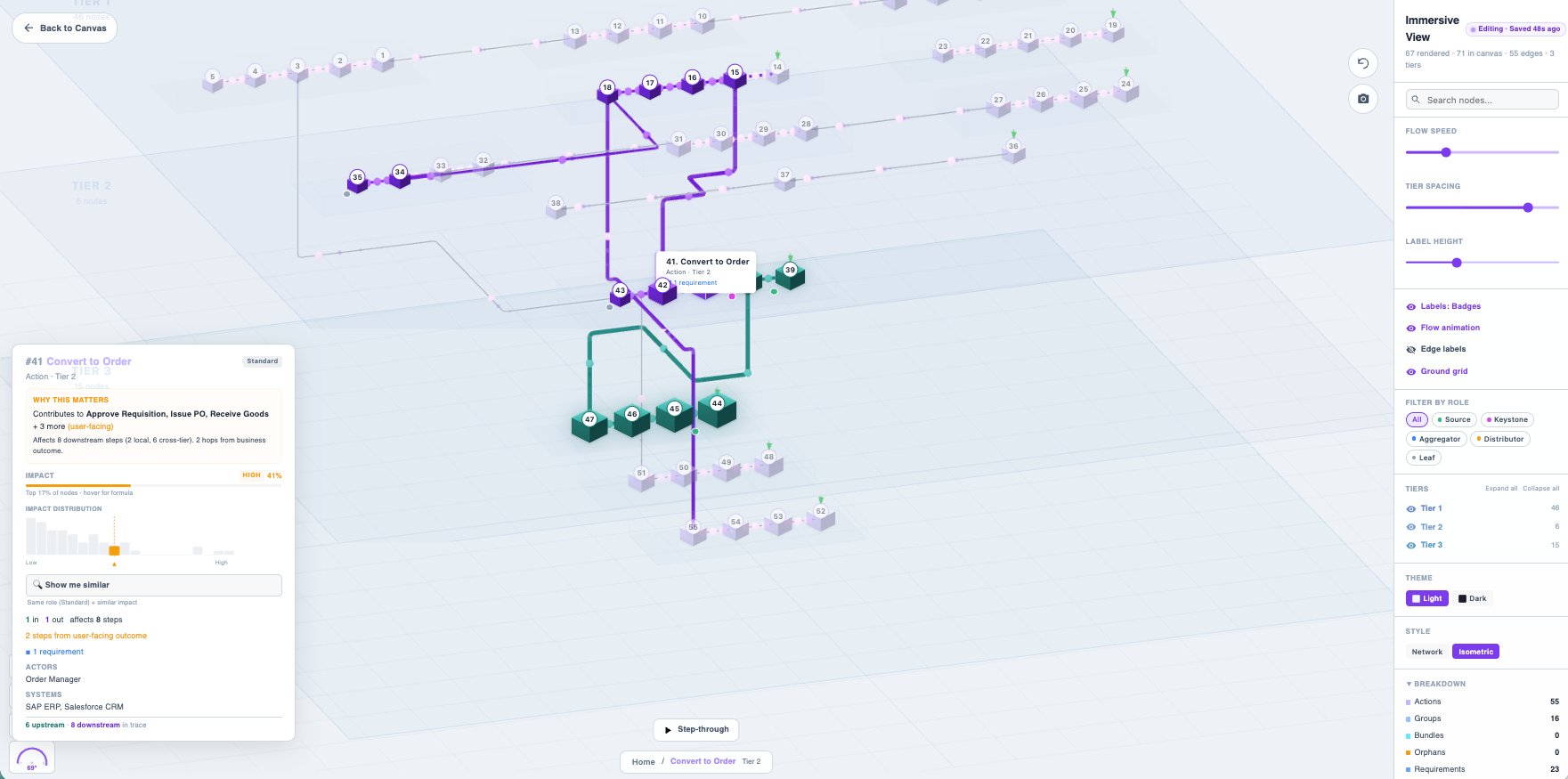This screenshot has height=779, width=1568.
Task: Filter nodes by Aggregator role
Action: (1436, 439)
